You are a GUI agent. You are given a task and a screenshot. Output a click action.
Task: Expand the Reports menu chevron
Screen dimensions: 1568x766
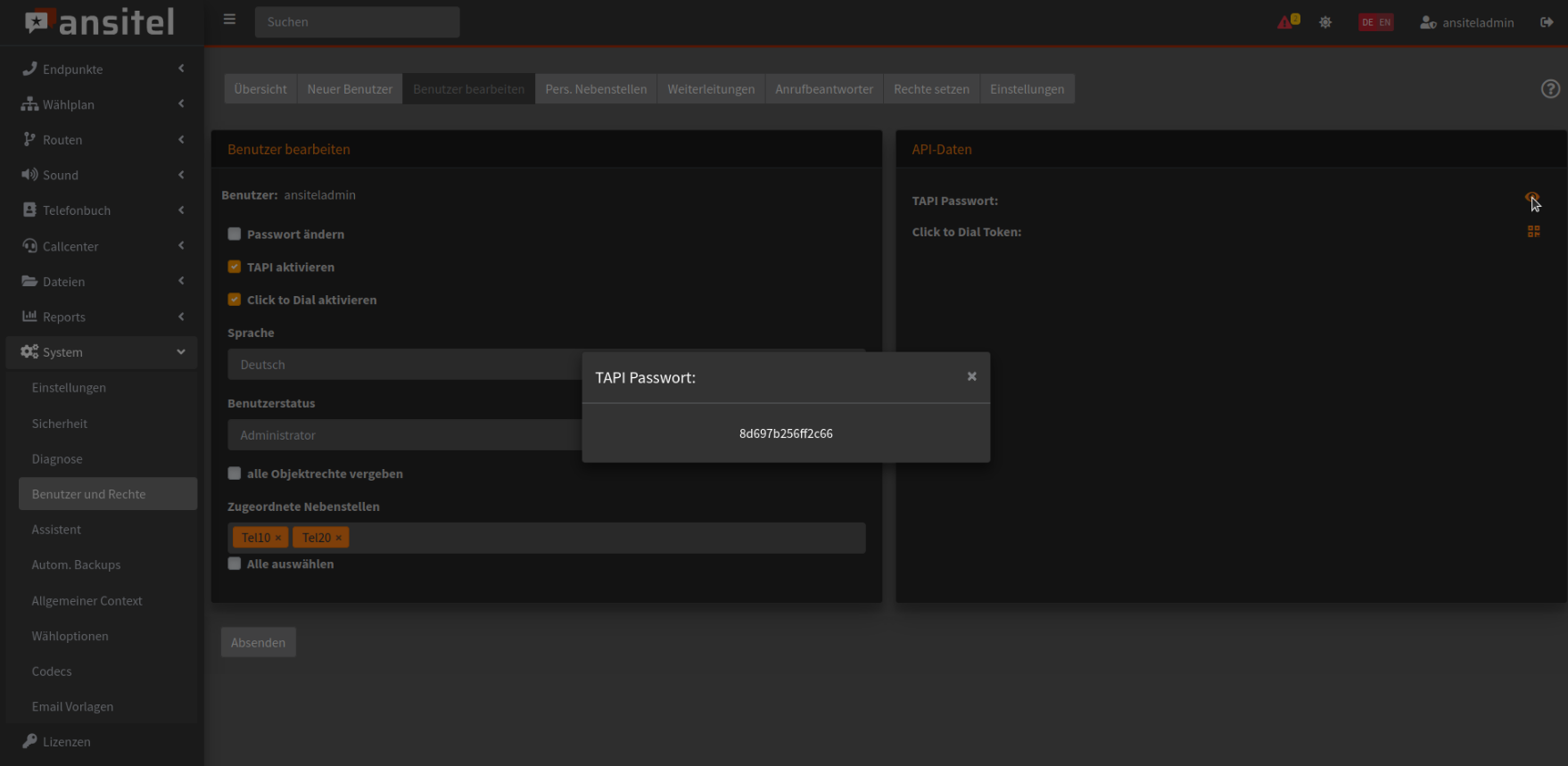click(x=181, y=316)
